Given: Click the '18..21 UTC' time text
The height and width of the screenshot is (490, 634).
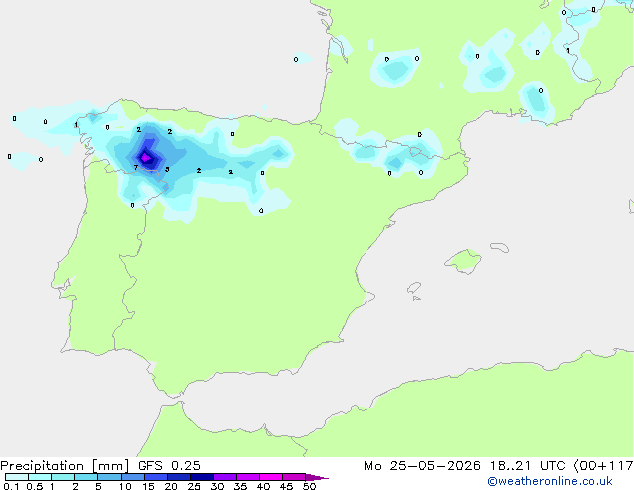Looking at the screenshot, I should click(x=530, y=466).
